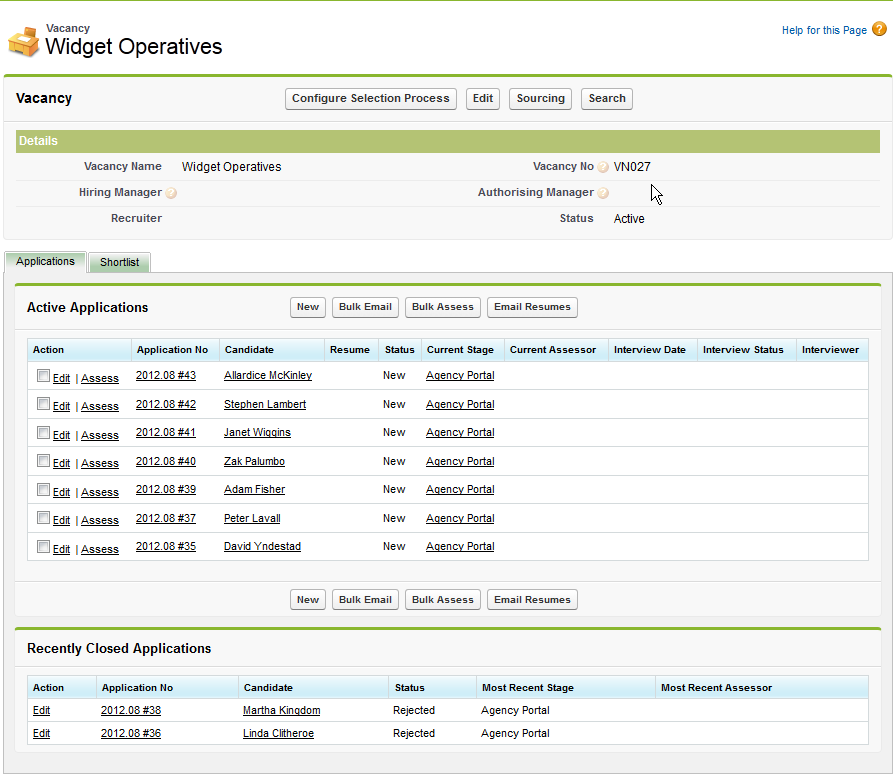Image resolution: width=893 pixels, height=774 pixels.
Task: Check the box for David Yndestad's application
Action: click(x=43, y=547)
